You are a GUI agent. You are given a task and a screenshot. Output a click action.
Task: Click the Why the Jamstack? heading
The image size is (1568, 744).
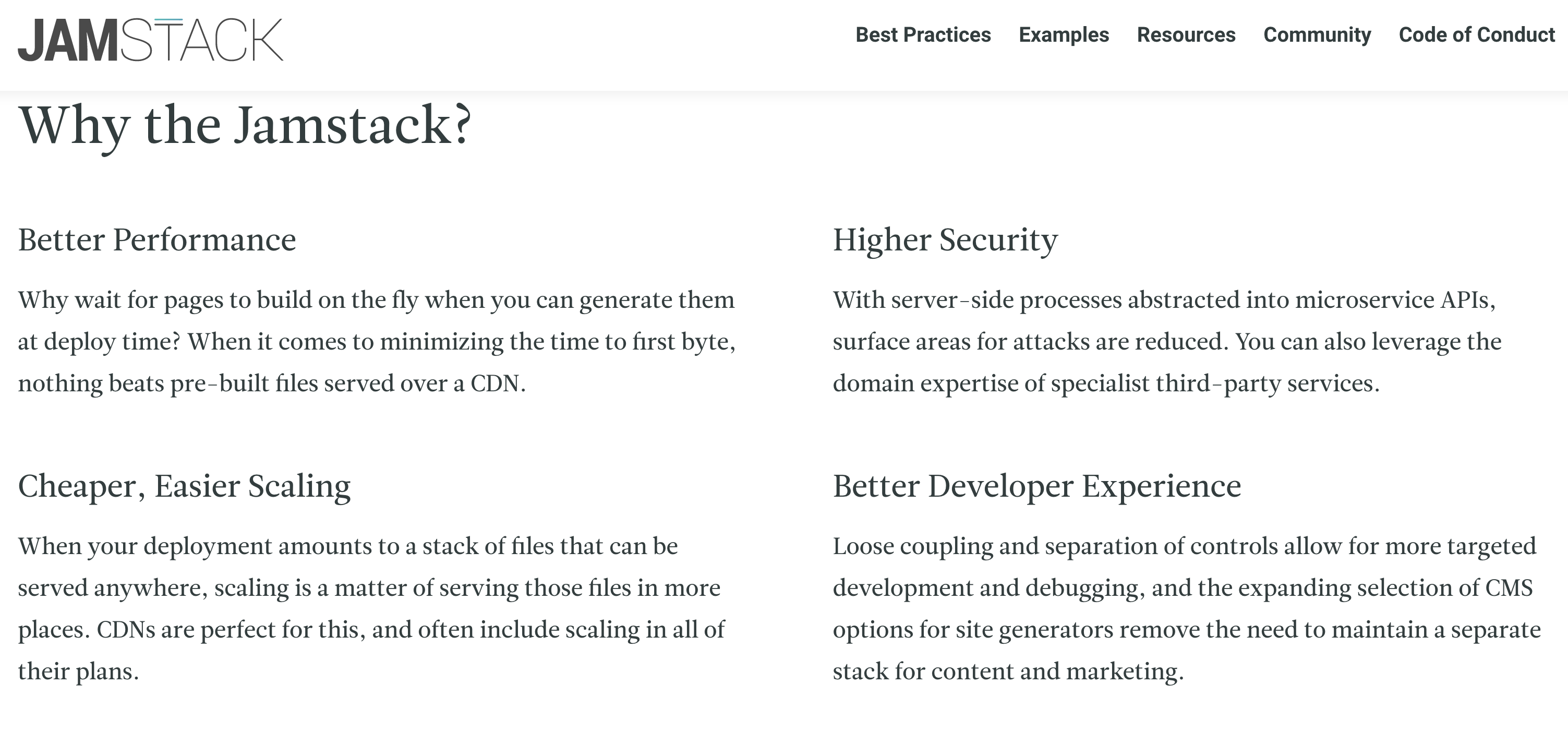click(245, 125)
